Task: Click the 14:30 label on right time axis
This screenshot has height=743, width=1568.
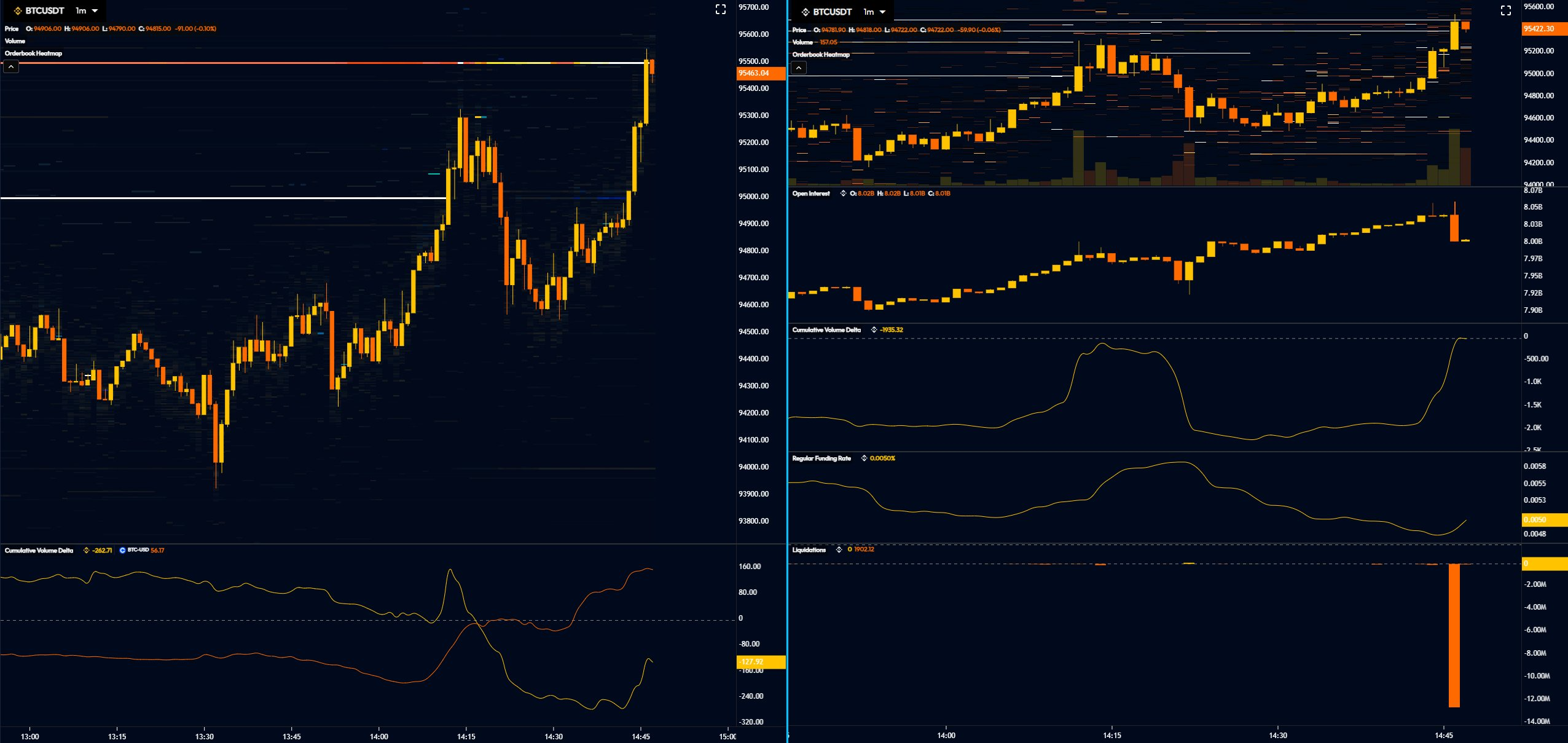Action: 1278,736
